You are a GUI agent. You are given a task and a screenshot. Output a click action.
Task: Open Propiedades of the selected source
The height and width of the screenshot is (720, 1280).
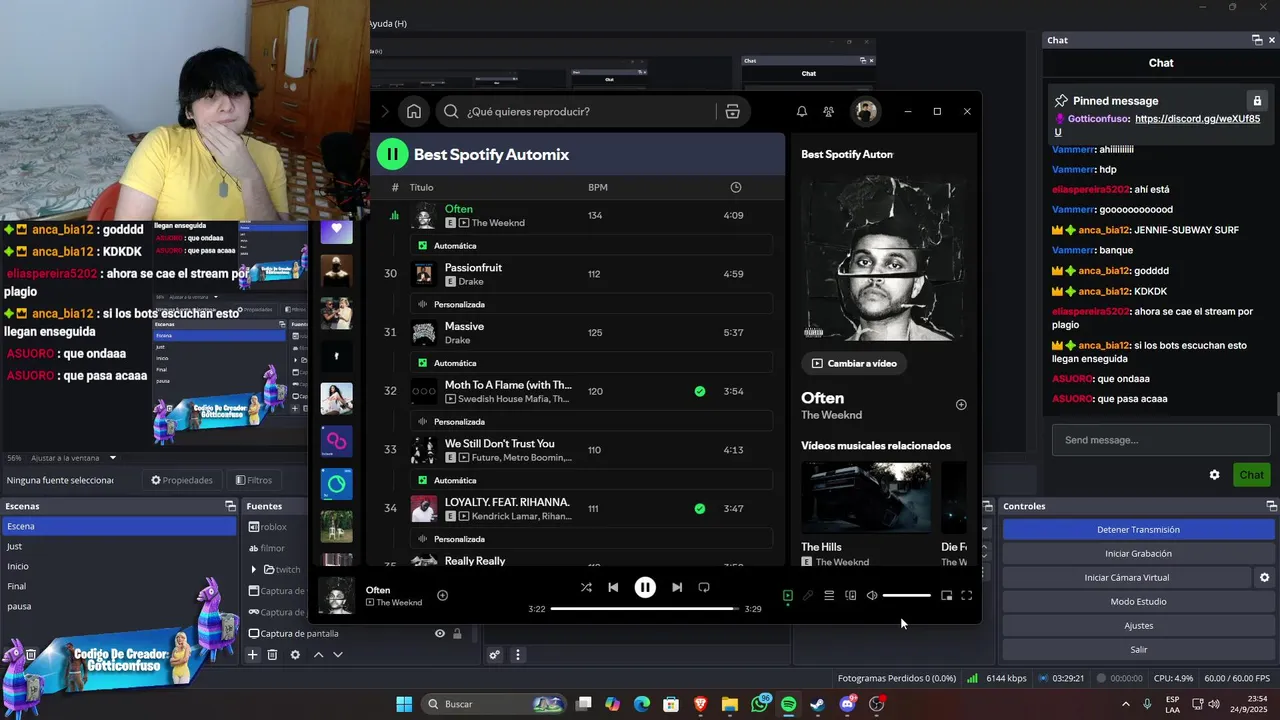[182, 480]
